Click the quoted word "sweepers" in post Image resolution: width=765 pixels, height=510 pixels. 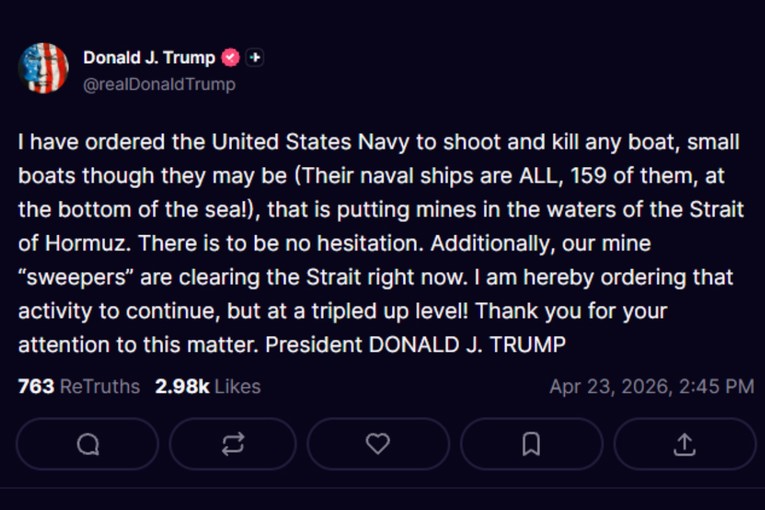coord(69,278)
